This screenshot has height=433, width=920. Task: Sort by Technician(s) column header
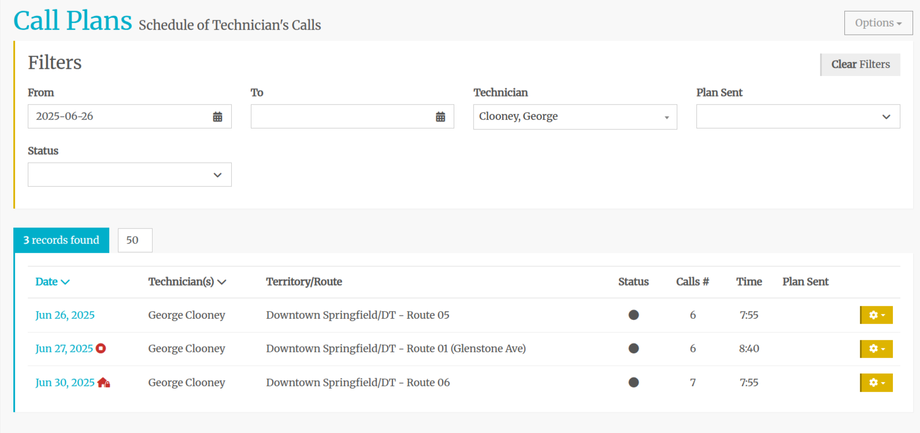pyautogui.click(x=187, y=282)
